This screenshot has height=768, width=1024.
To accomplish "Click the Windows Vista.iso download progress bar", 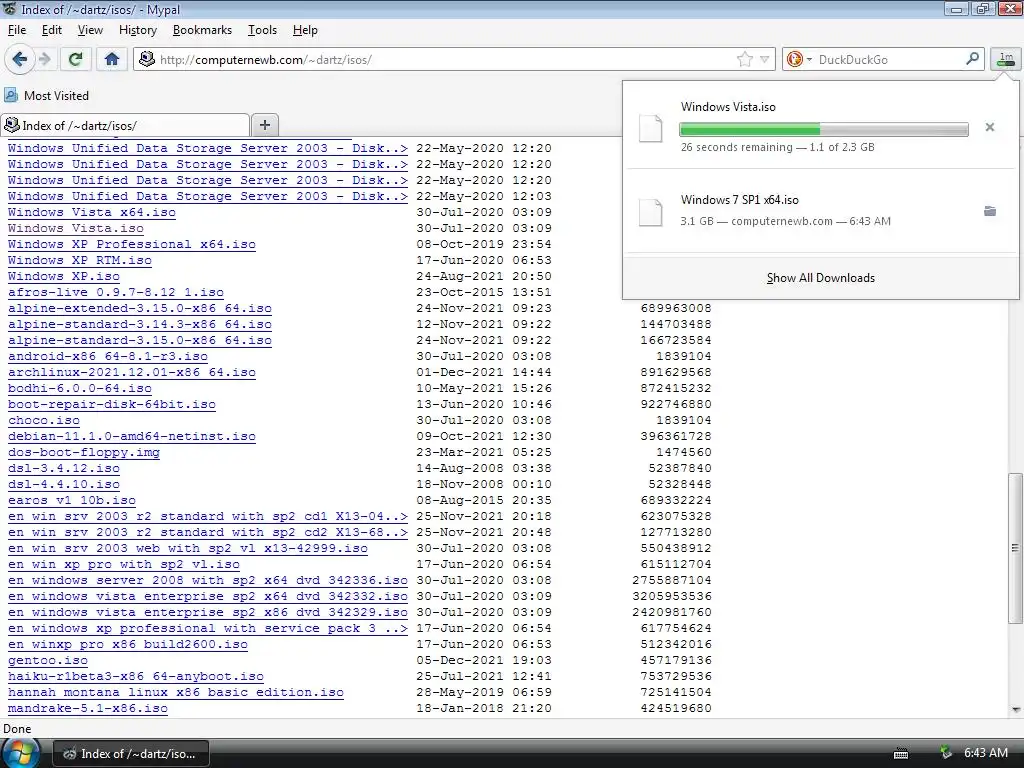I will point(824,129).
